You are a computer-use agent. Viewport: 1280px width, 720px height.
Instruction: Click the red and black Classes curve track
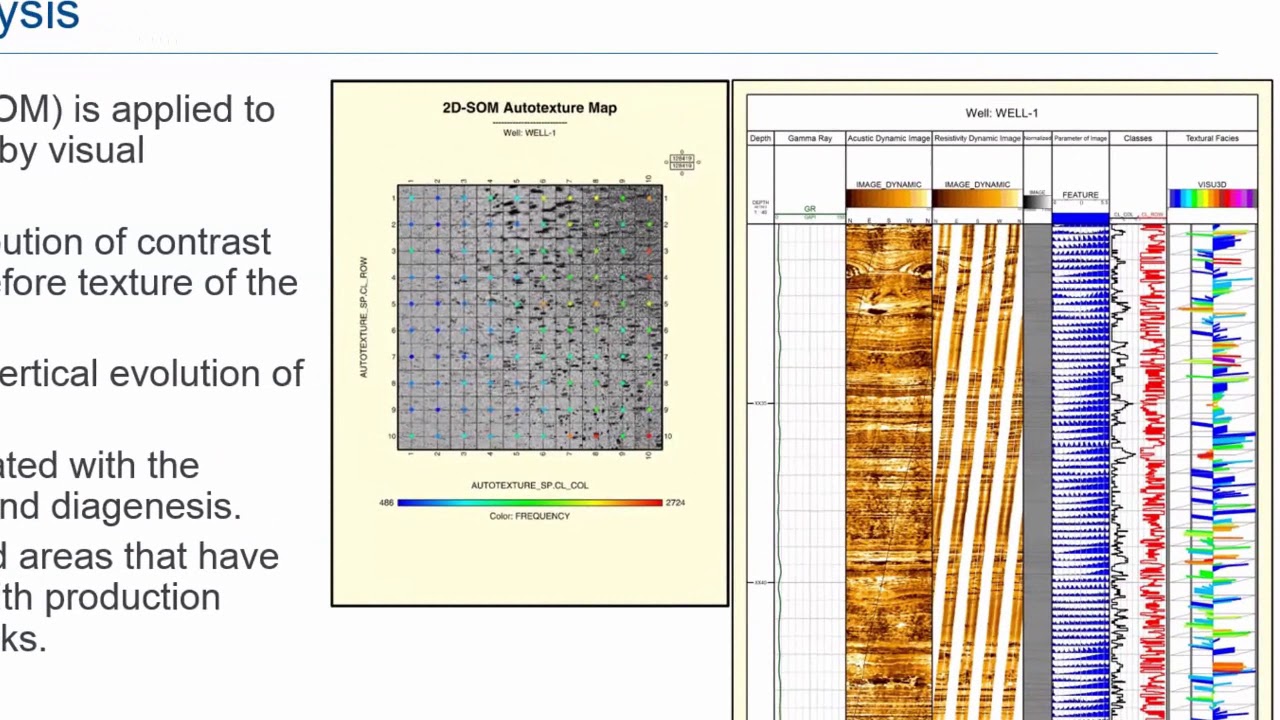click(x=1138, y=470)
